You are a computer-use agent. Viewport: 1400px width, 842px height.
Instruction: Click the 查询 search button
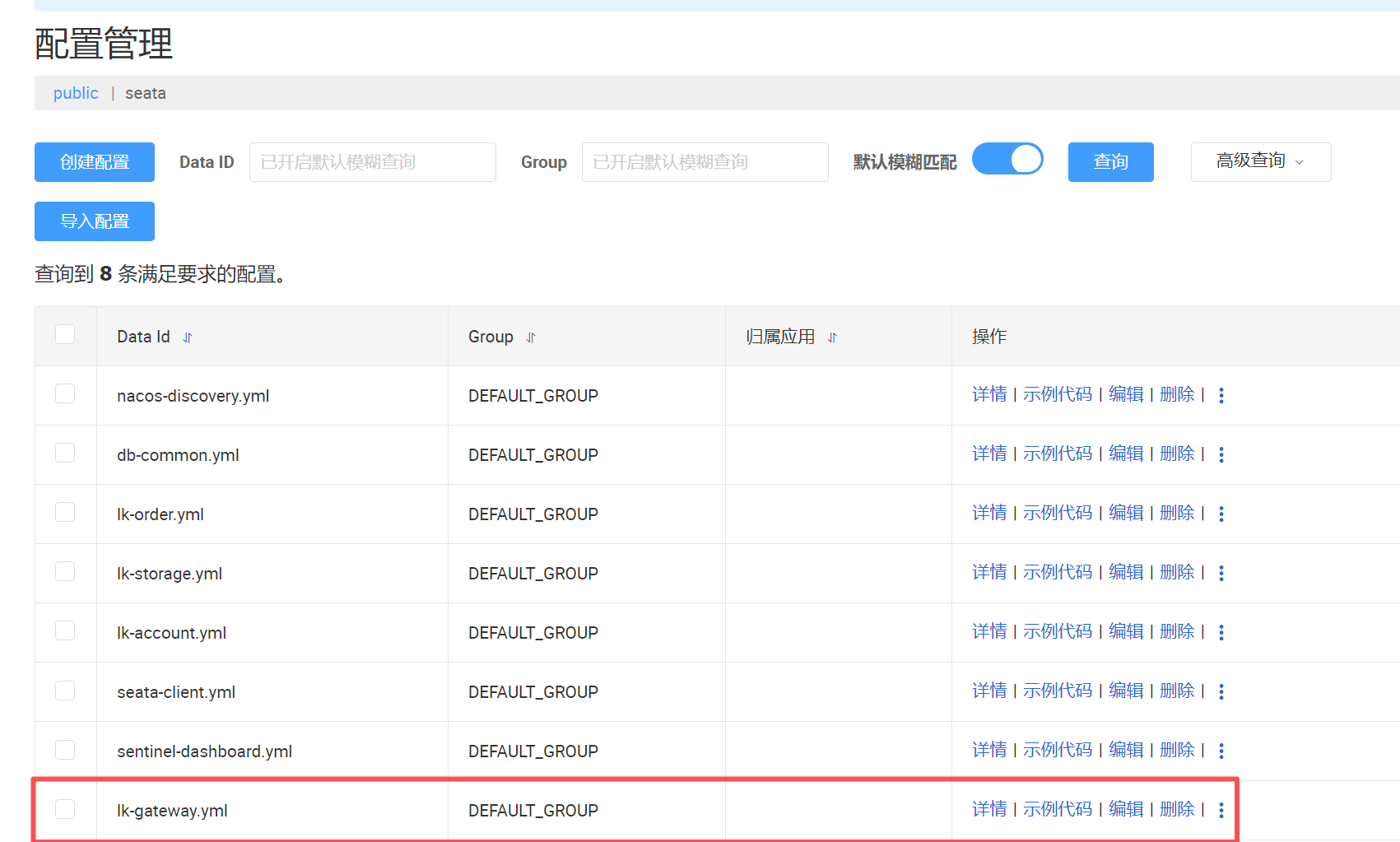pyautogui.click(x=1111, y=162)
